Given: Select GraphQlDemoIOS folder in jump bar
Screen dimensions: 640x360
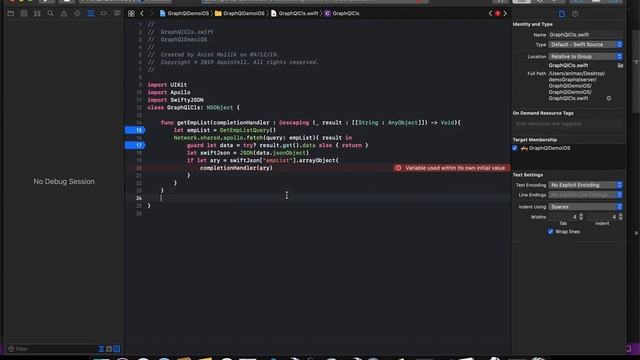Looking at the screenshot, I should coord(240,13).
